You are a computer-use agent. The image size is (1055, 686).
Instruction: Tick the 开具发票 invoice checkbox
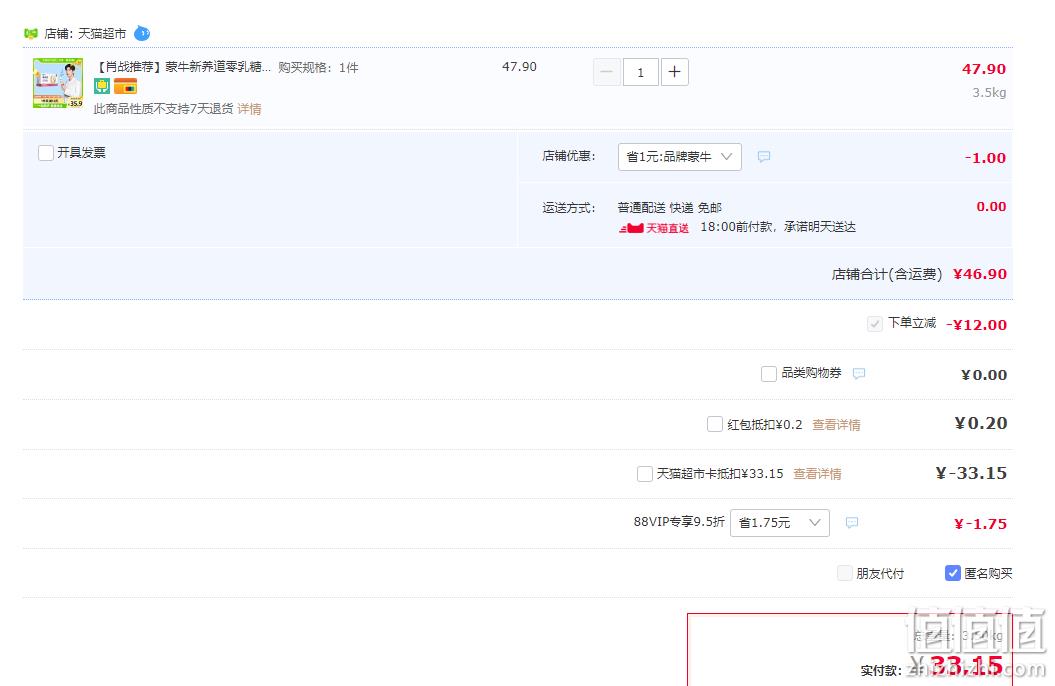46,153
